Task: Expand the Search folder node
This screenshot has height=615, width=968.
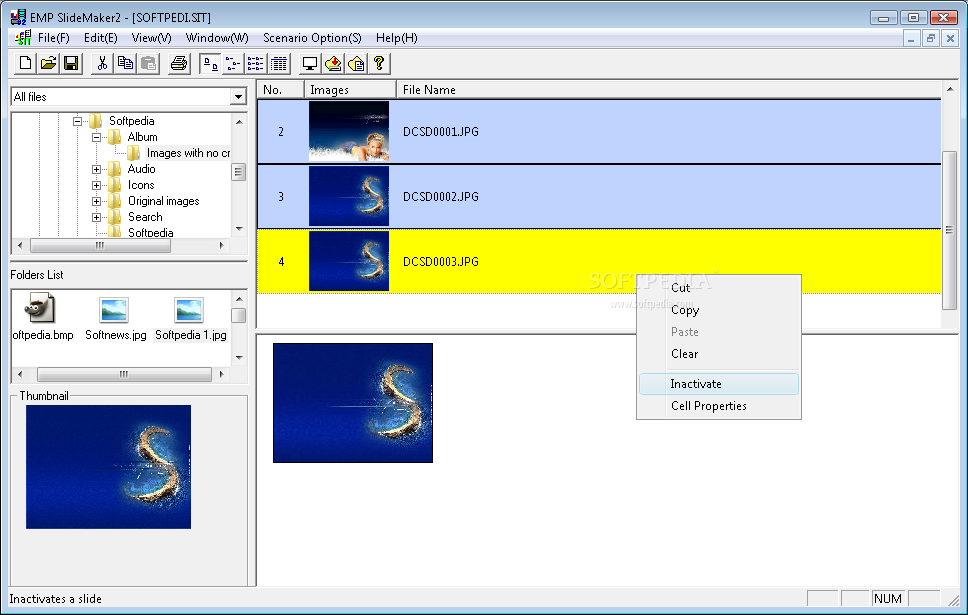Action: click(x=96, y=217)
